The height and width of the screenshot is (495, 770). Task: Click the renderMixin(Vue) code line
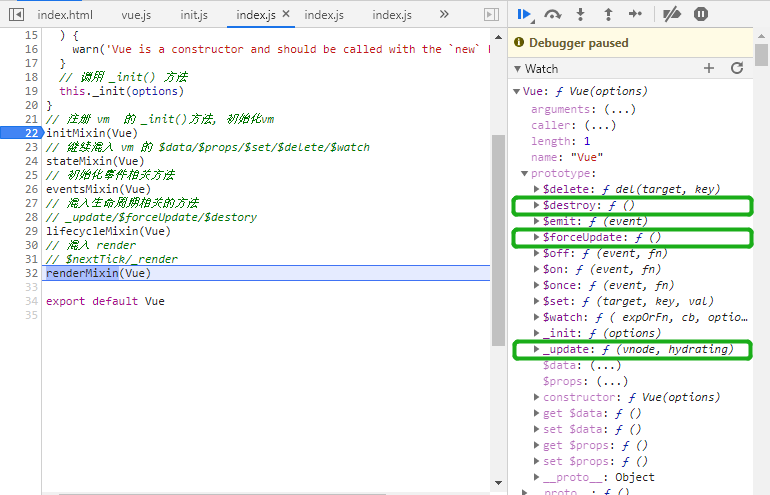(x=98, y=273)
